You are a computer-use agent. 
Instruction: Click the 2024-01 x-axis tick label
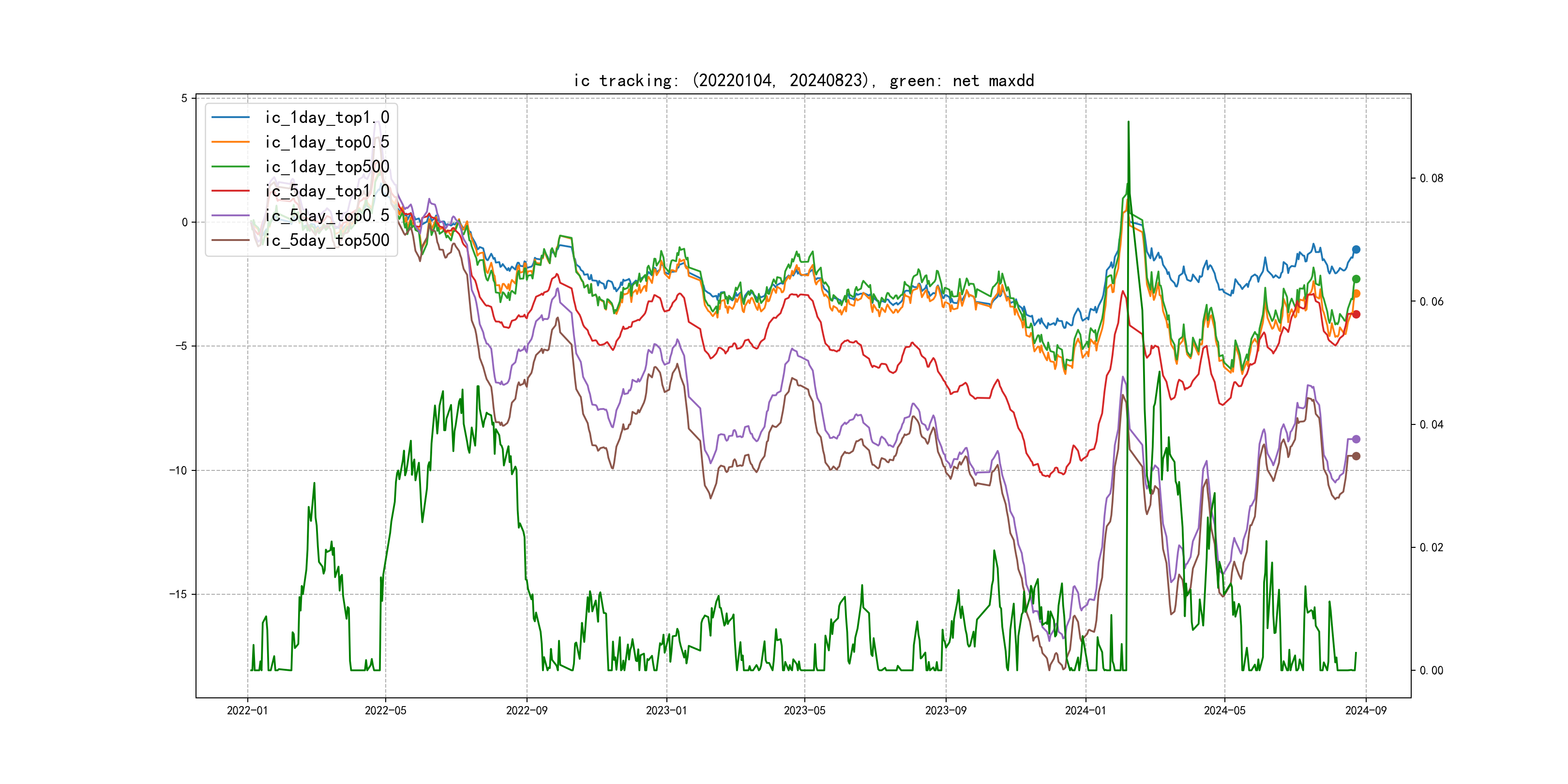tap(1086, 710)
